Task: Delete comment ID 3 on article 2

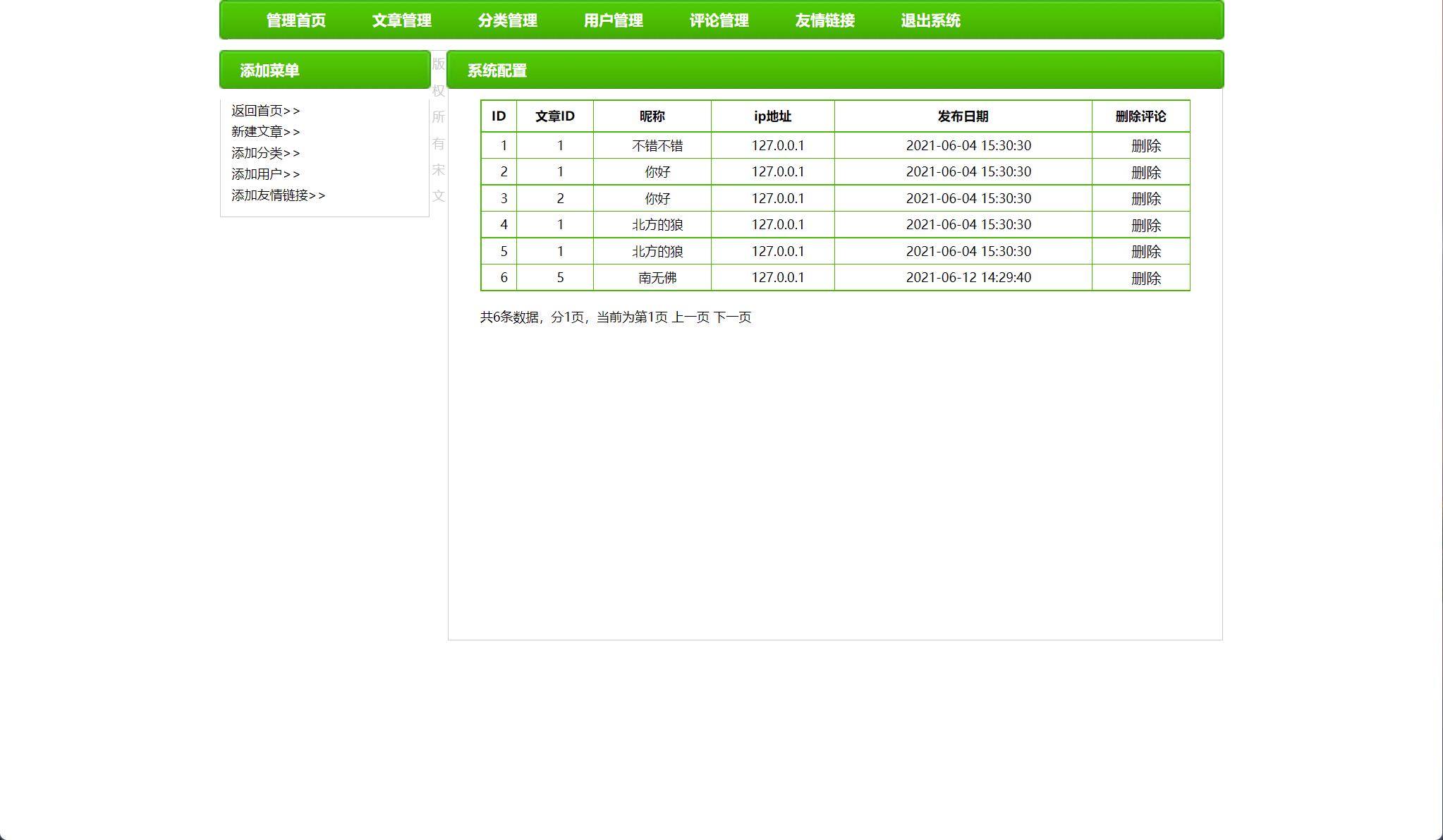Action: [1145, 199]
